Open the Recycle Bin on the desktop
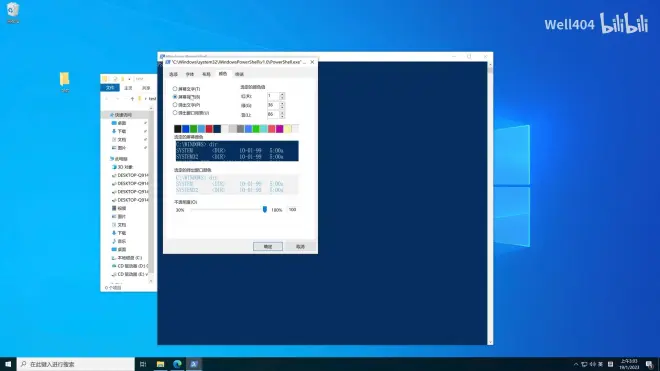Screen dimensions: 660x371 point(13,12)
